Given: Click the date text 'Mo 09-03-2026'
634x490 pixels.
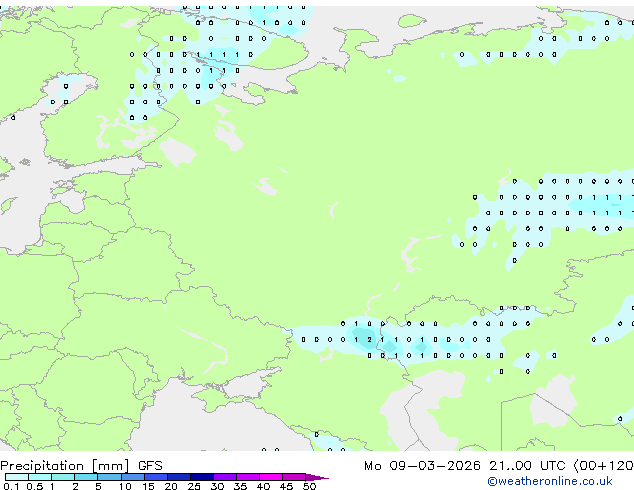Looking at the screenshot, I should tap(422, 466).
